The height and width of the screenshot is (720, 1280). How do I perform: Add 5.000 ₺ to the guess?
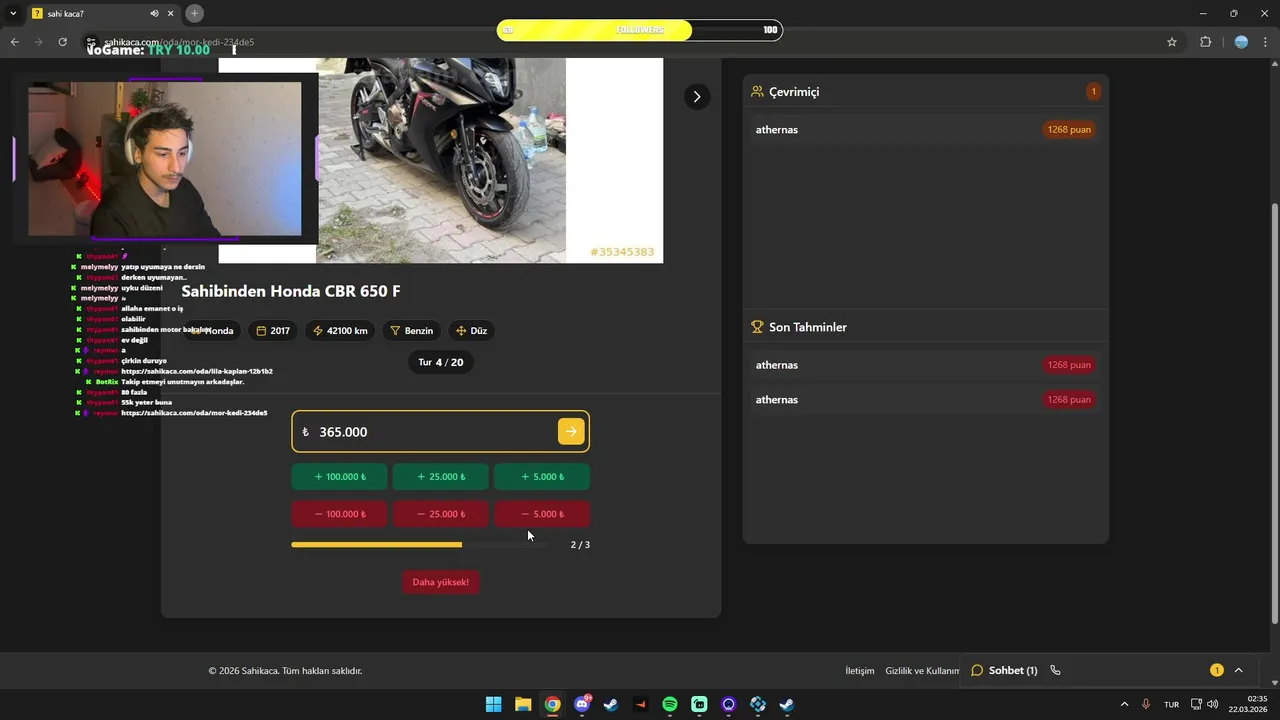pos(541,477)
